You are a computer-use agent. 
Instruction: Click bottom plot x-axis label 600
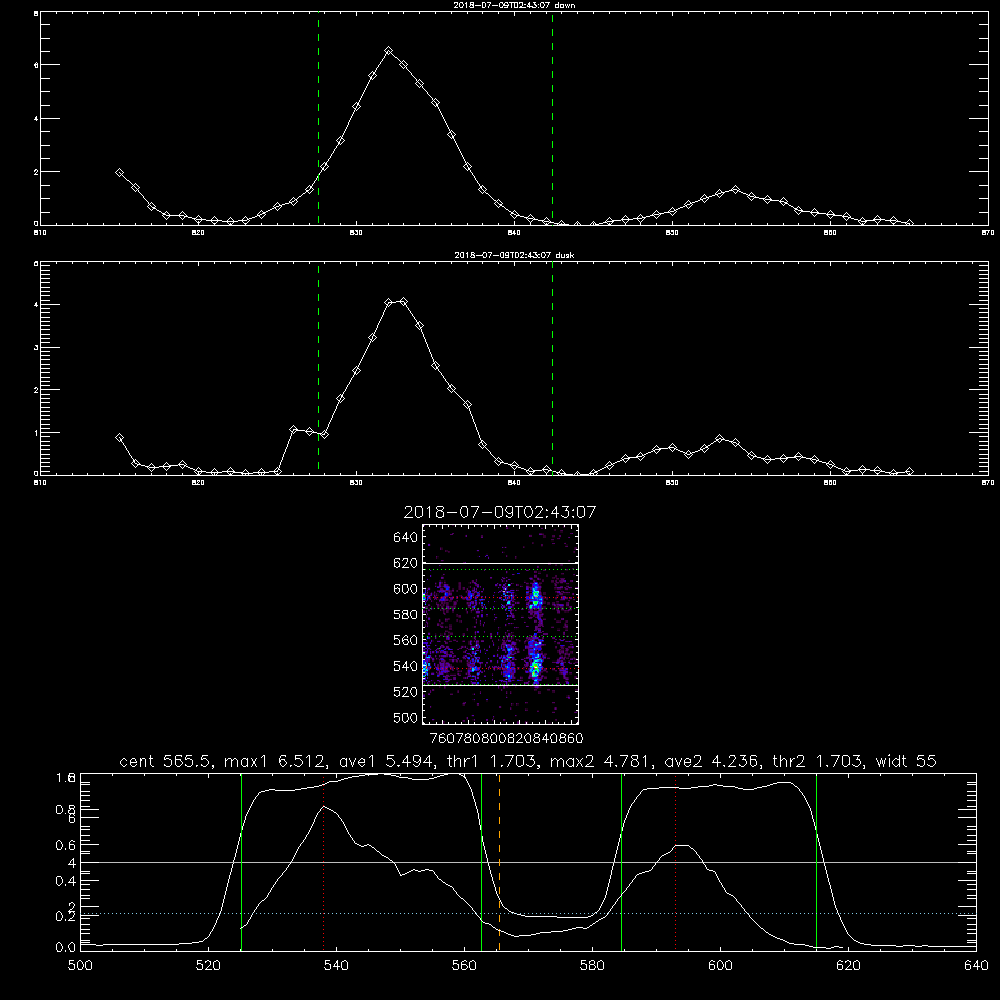(x=720, y=966)
